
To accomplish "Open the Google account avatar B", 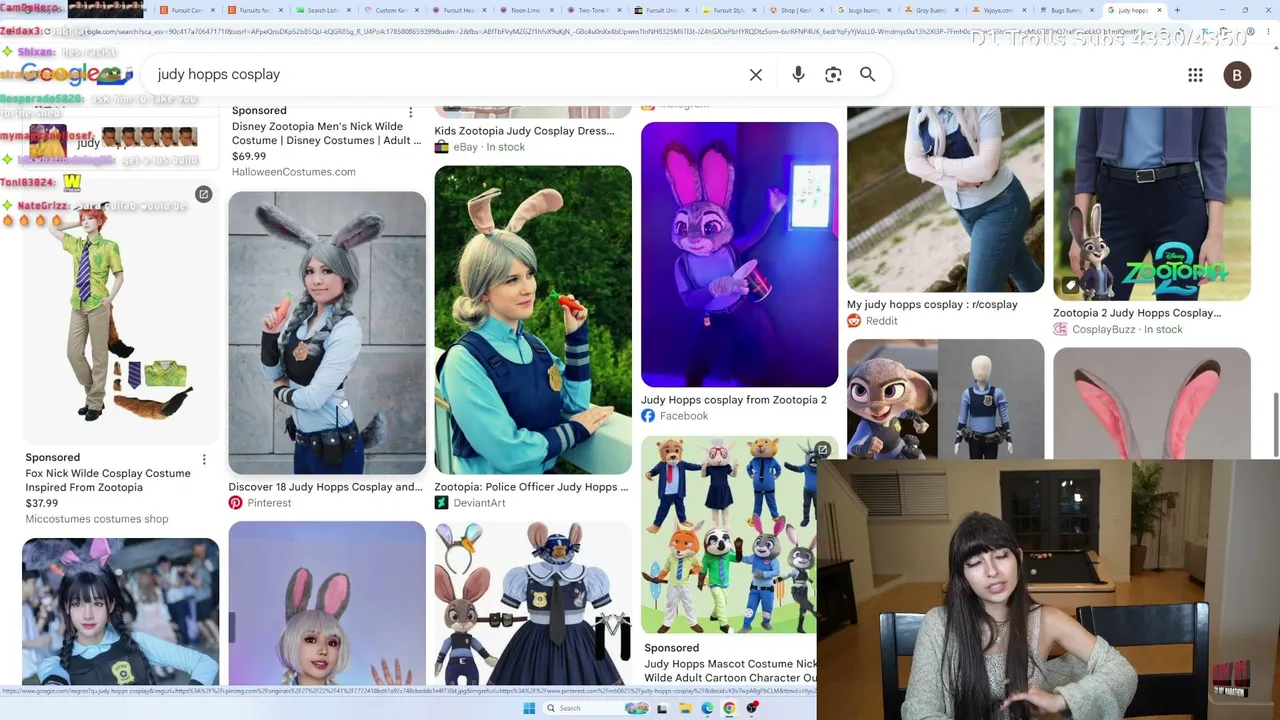I will 1237,75.
